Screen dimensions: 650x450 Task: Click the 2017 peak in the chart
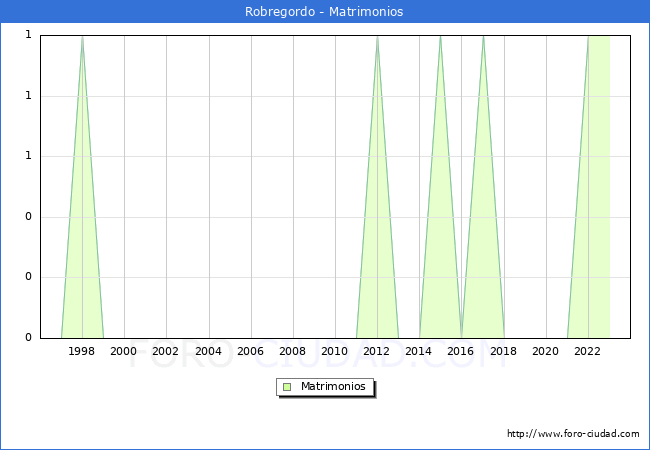click(483, 40)
